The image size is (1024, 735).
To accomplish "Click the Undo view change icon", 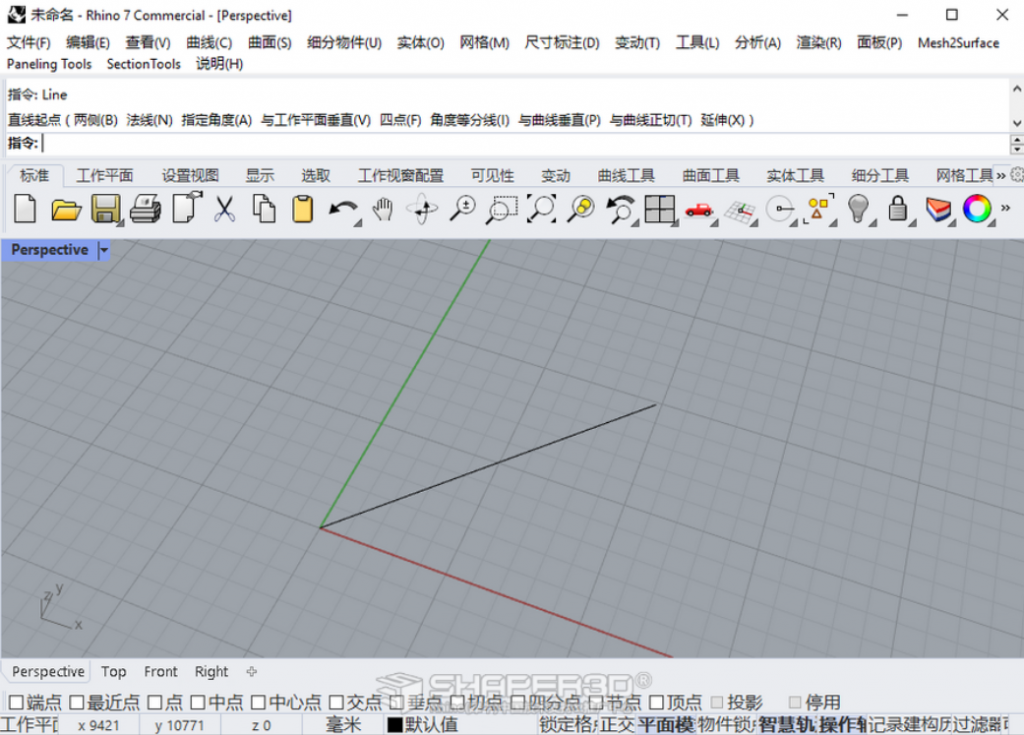I will (620, 209).
